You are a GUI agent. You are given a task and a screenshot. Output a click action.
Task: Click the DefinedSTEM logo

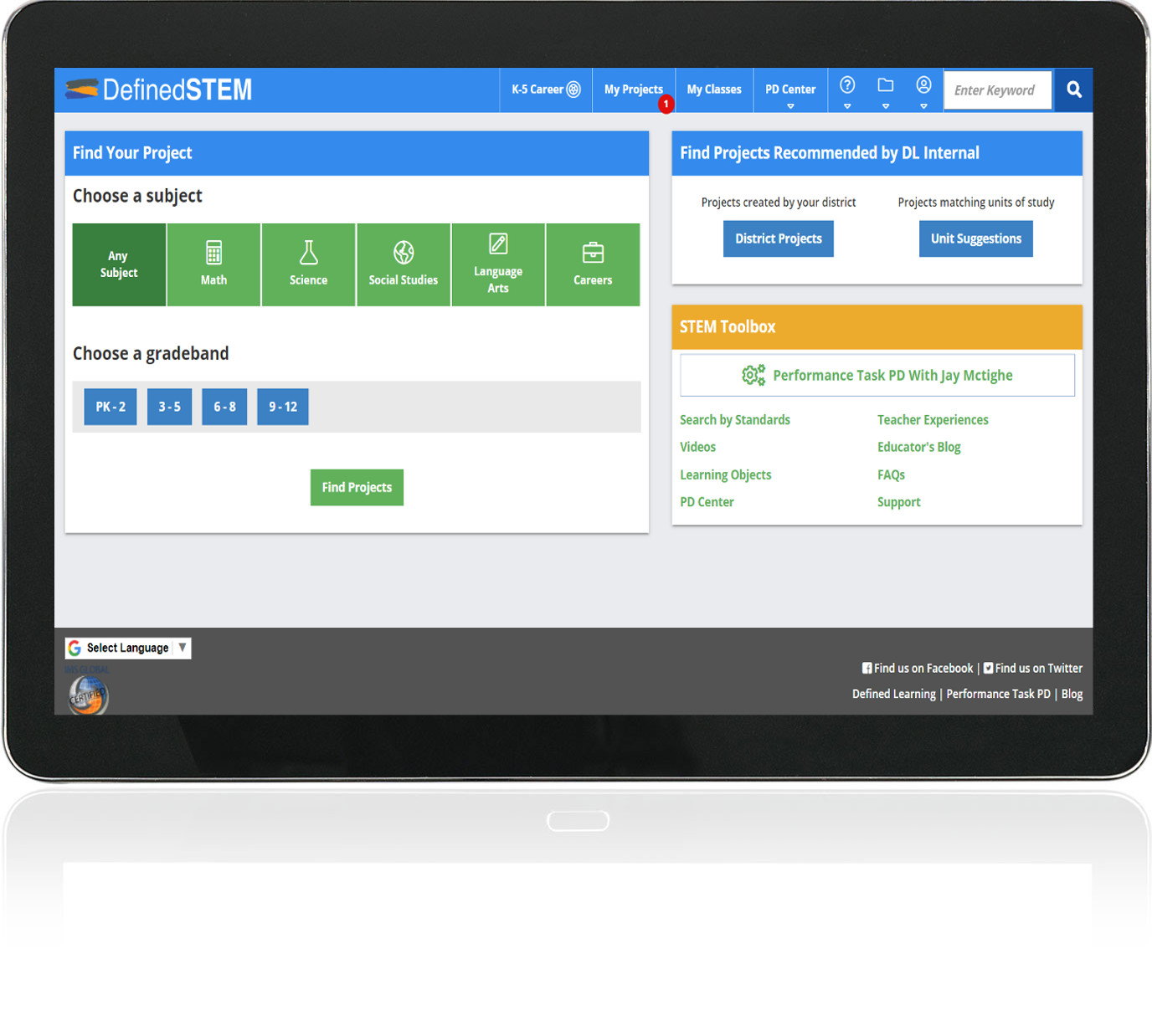pos(158,90)
